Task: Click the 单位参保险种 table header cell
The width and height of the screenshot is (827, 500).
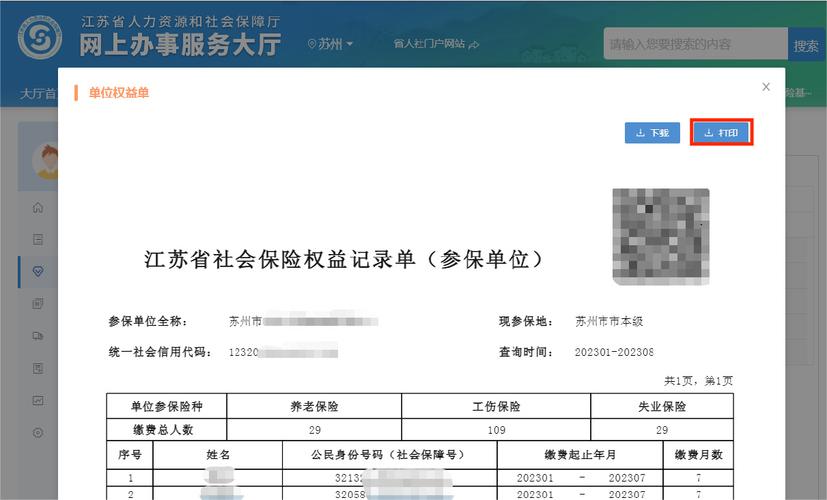Action: [x=167, y=406]
